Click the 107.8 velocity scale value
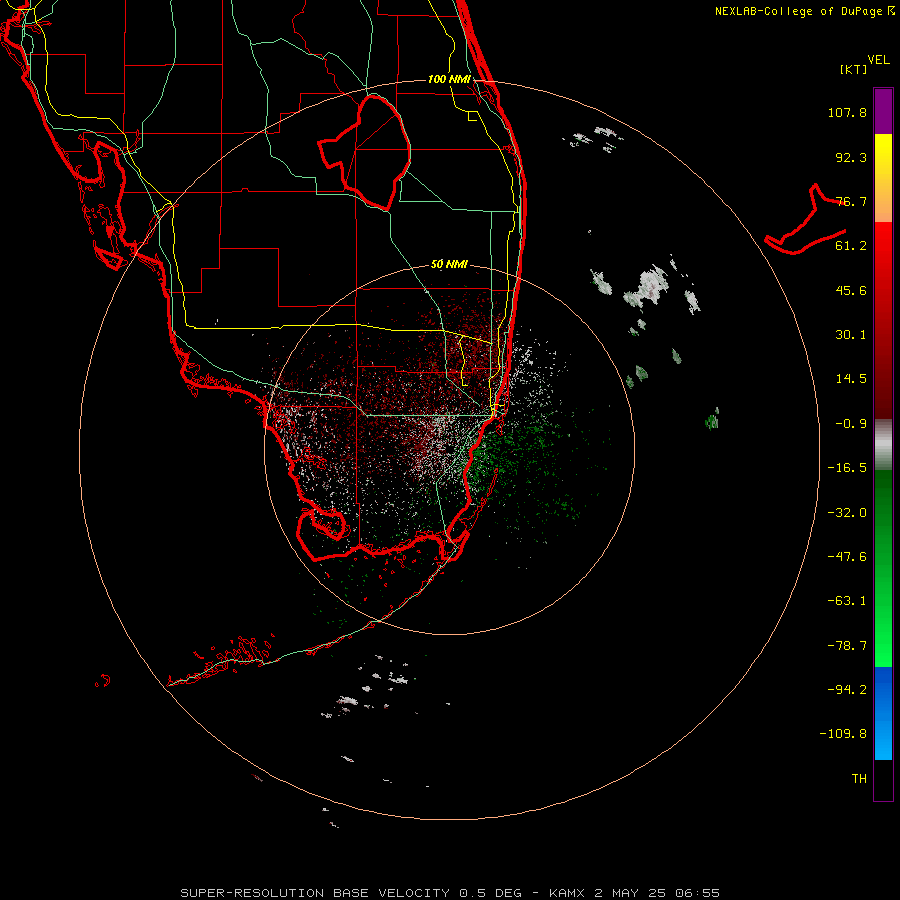 coord(847,112)
